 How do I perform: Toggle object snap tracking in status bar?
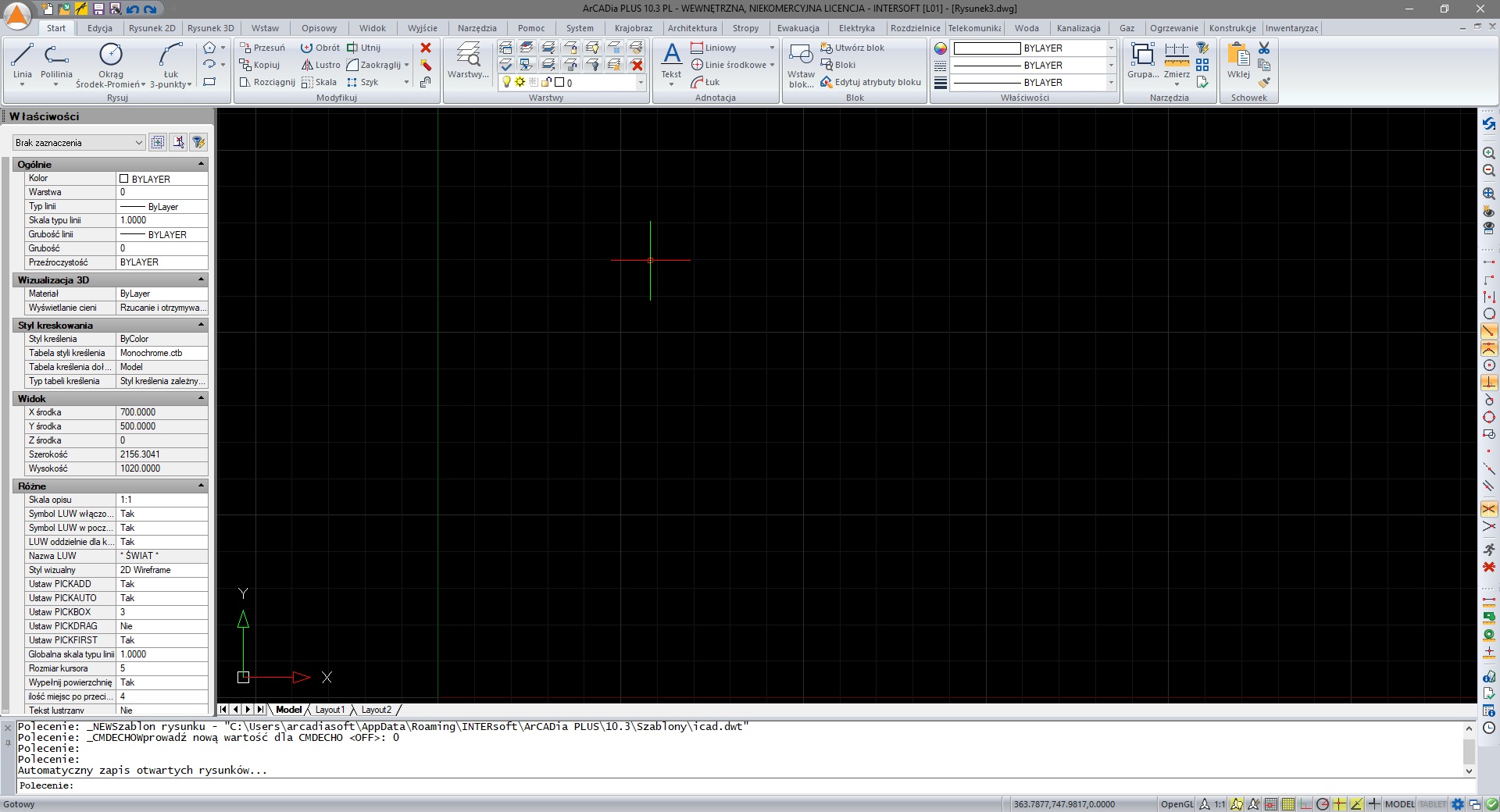(x=1357, y=804)
